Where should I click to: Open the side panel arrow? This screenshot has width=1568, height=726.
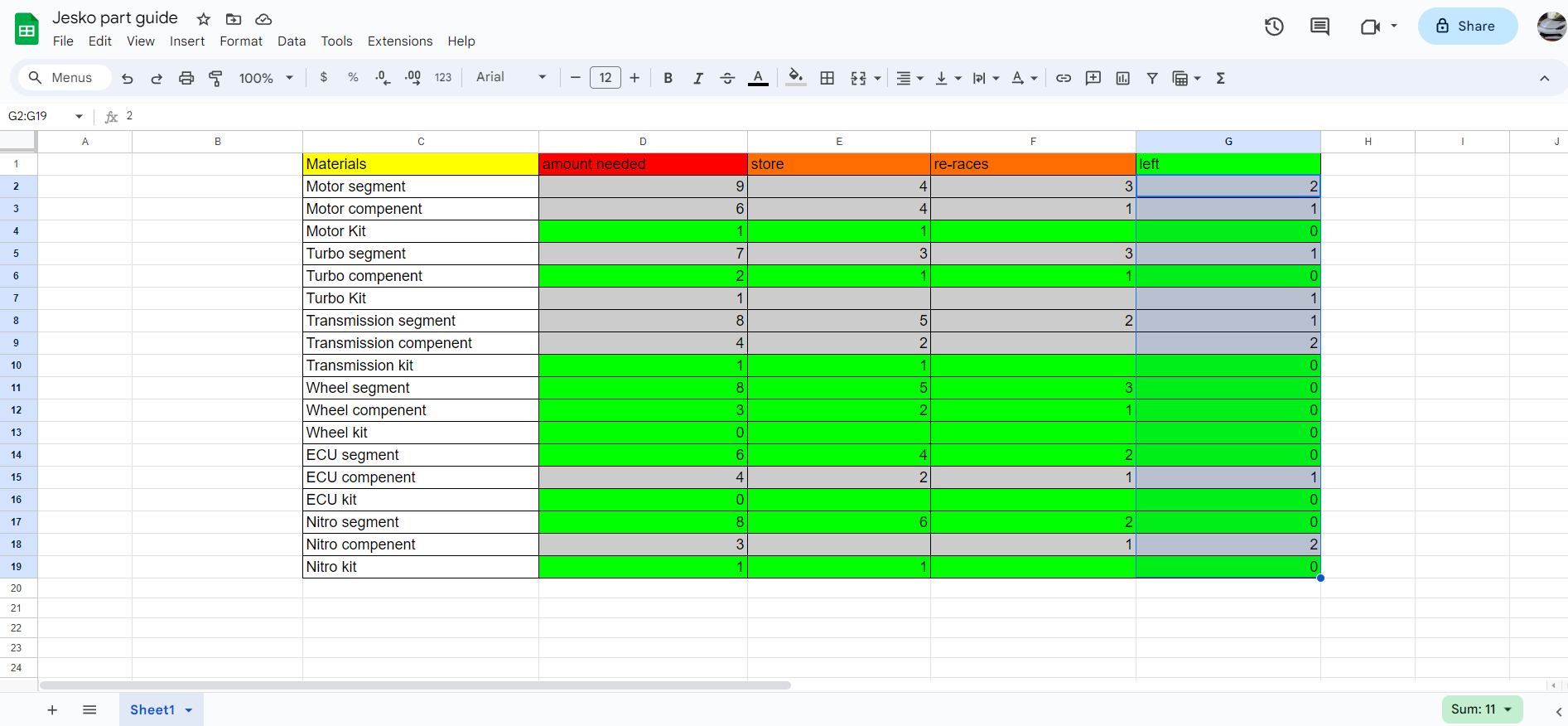pyautogui.click(x=1558, y=711)
